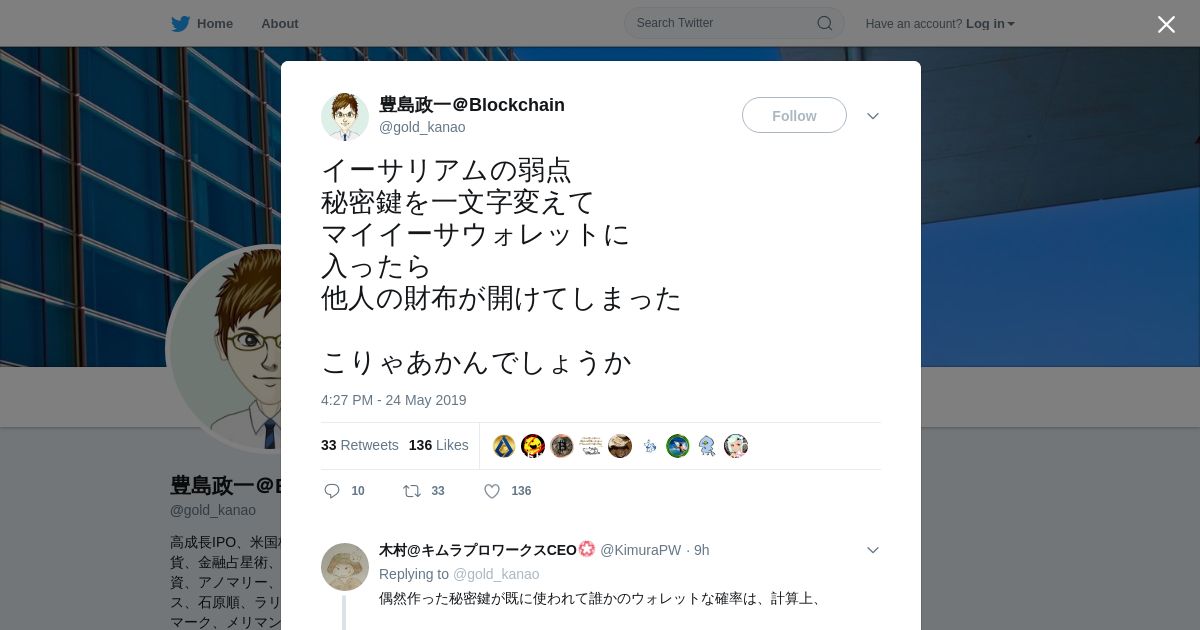Open the tweet timestamp 4:27 PM - 24 May 2019

point(394,400)
